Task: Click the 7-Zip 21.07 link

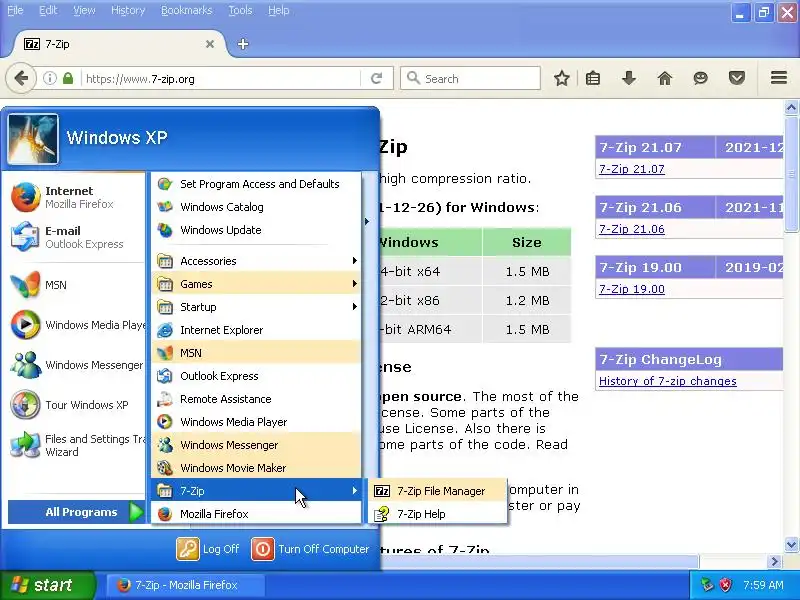Action: [632, 169]
